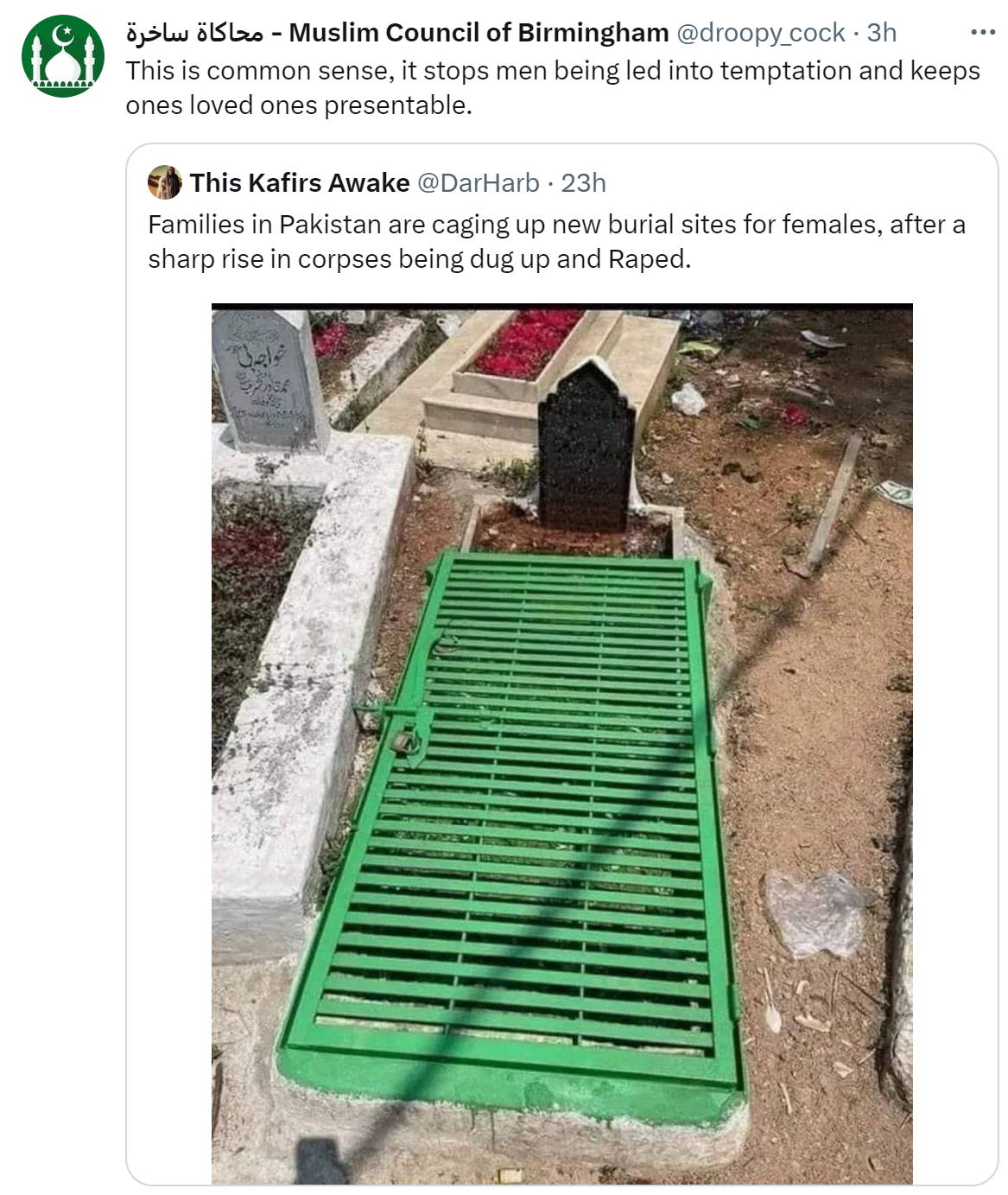Click the 23h timestamp on the quoted tweet
The width and height of the screenshot is (1008, 1195).
click(x=583, y=182)
